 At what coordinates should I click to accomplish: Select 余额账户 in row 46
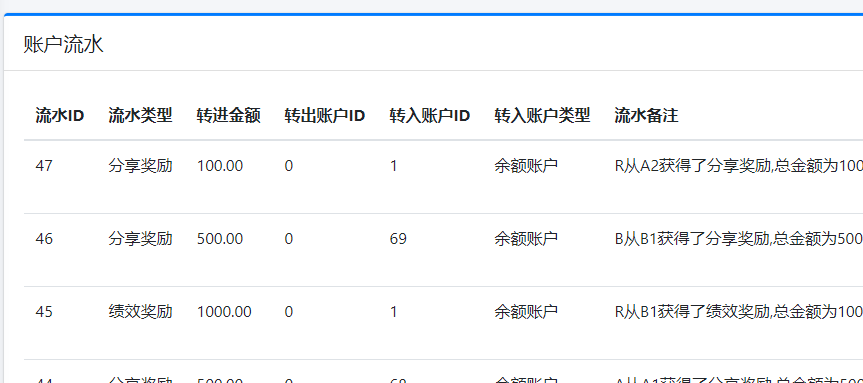[526, 239]
